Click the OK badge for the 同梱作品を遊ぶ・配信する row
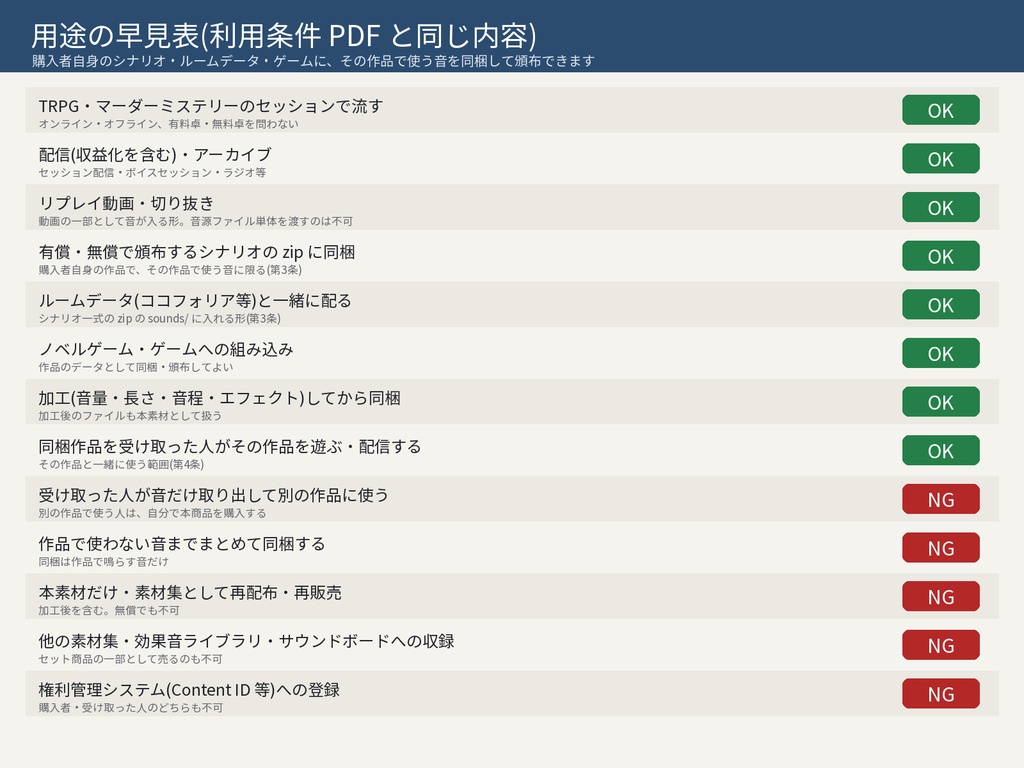This screenshot has height=768, width=1024. (940, 450)
